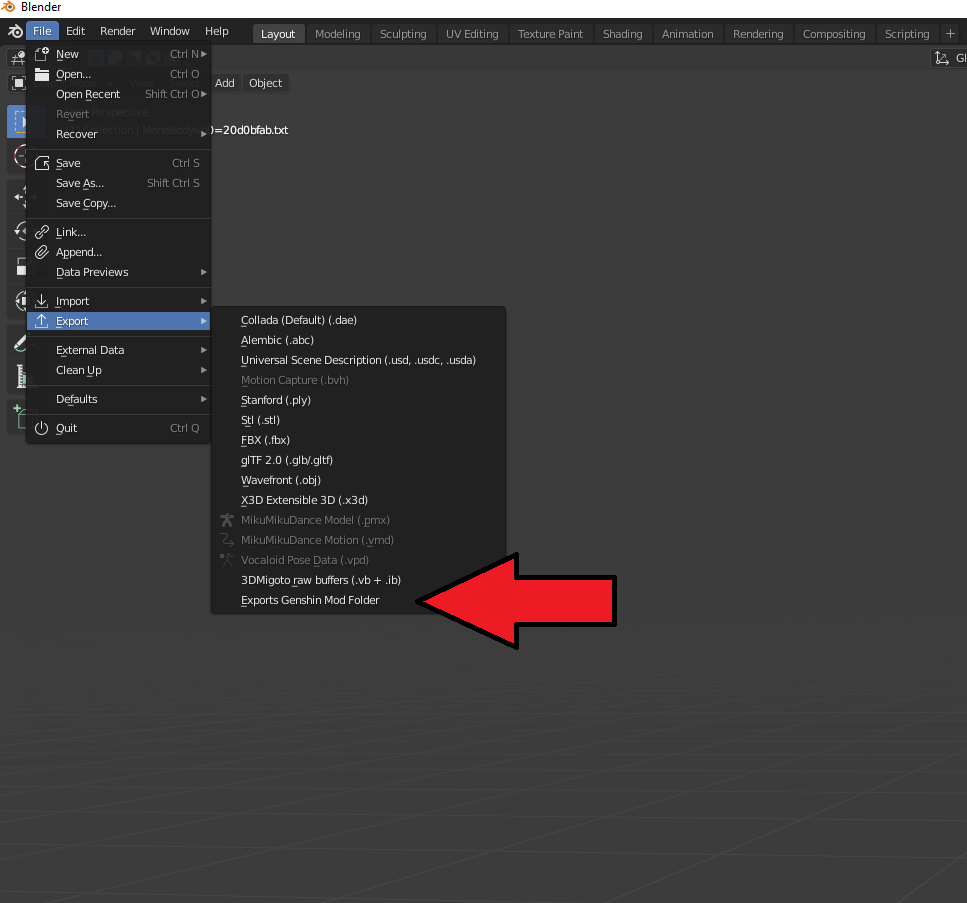Expand the Defaults submenu
Image resolution: width=967 pixels, height=903 pixels.
[118, 399]
